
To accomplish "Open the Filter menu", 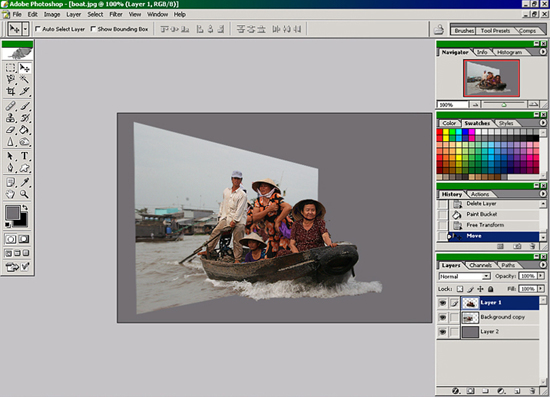I will 116,14.
